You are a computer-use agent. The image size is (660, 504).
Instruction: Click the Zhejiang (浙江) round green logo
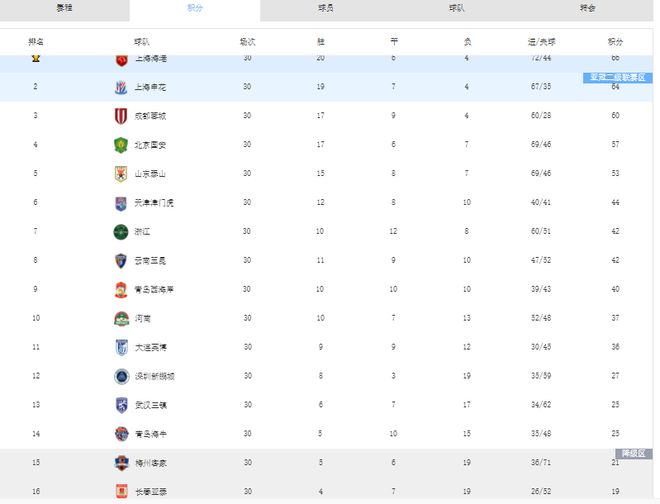121,232
